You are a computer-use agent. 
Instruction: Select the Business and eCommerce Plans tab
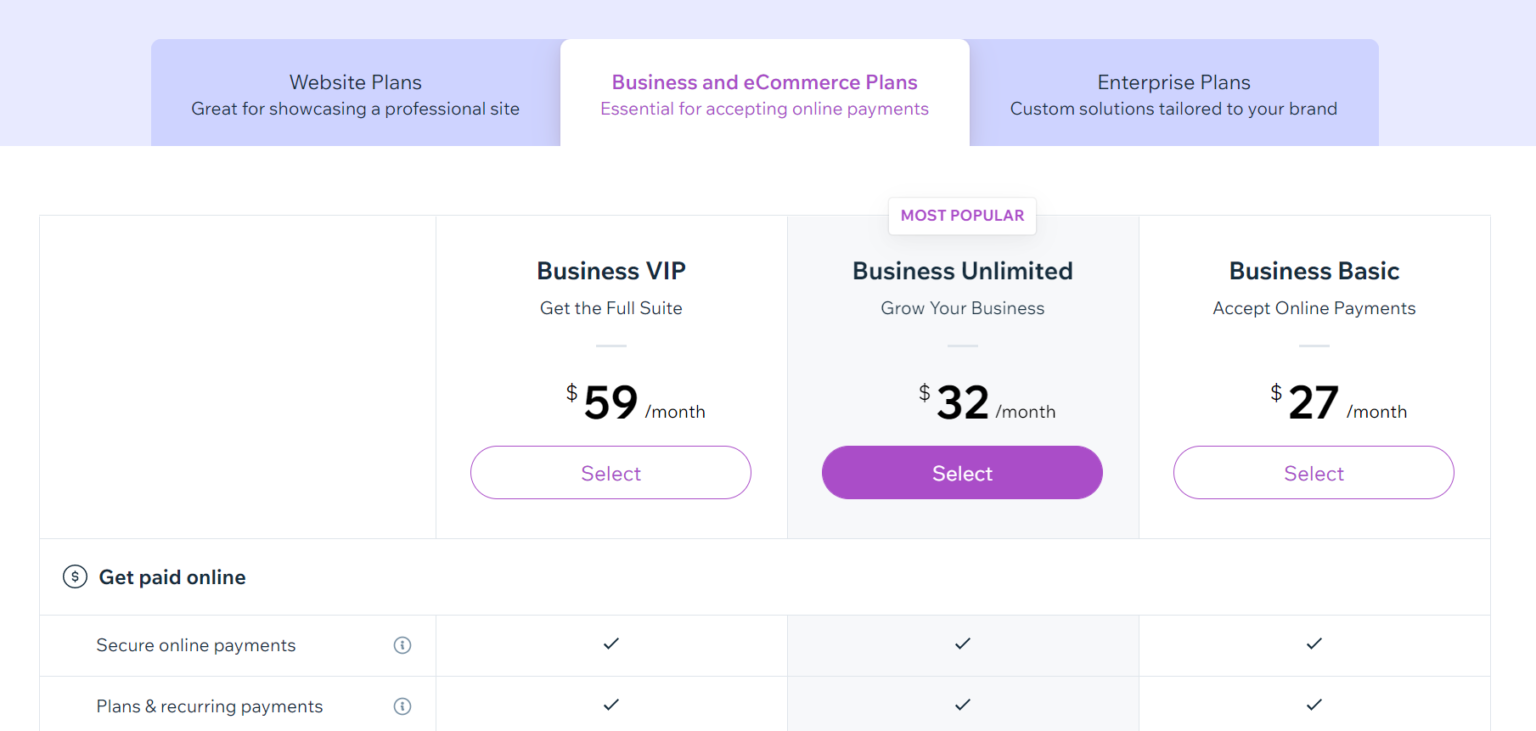pos(764,92)
